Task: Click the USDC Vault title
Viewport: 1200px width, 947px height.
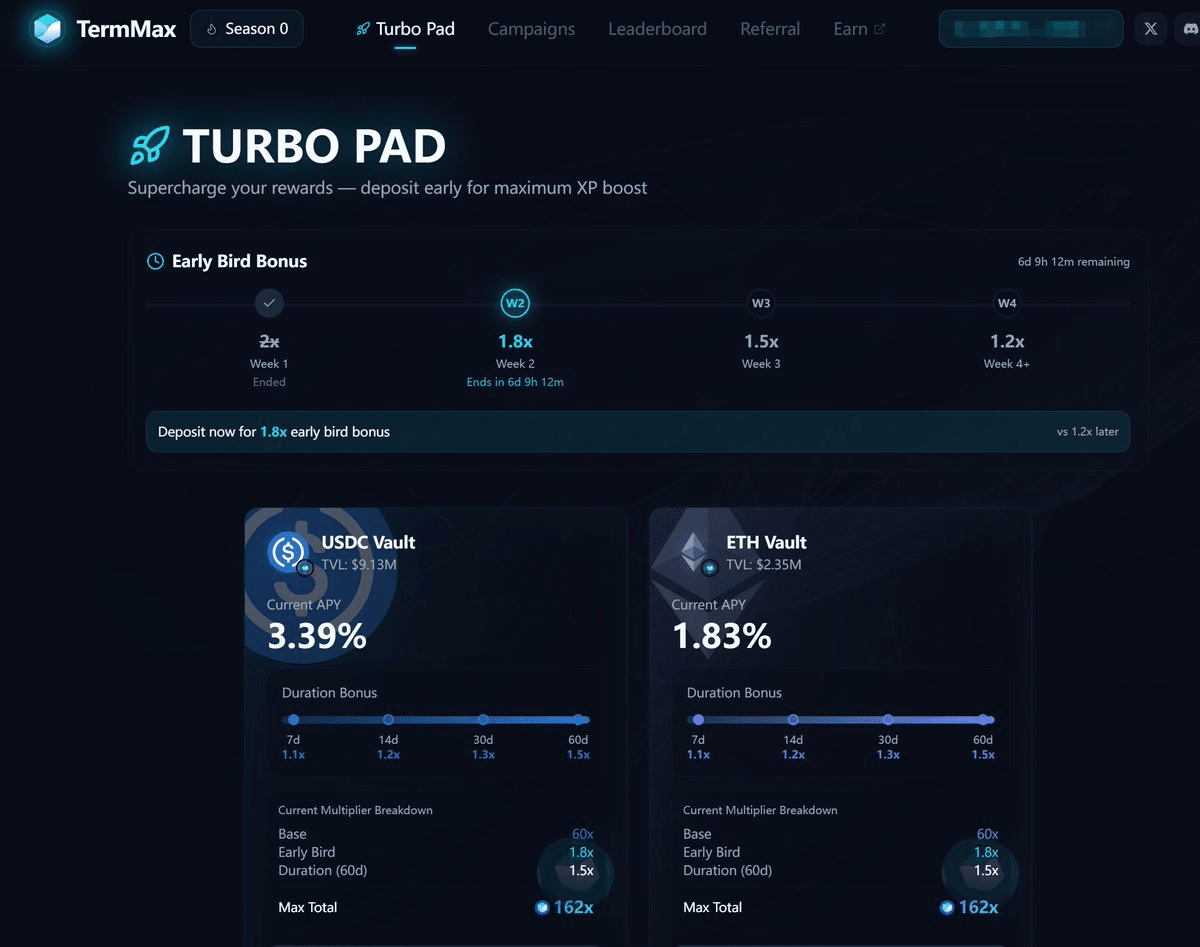Action: click(368, 543)
